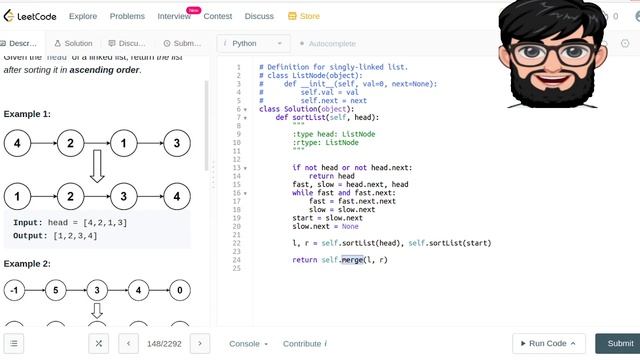The image size is (640, 360).
Task: Go to the Contest page
Action: [x=218, y=16]
